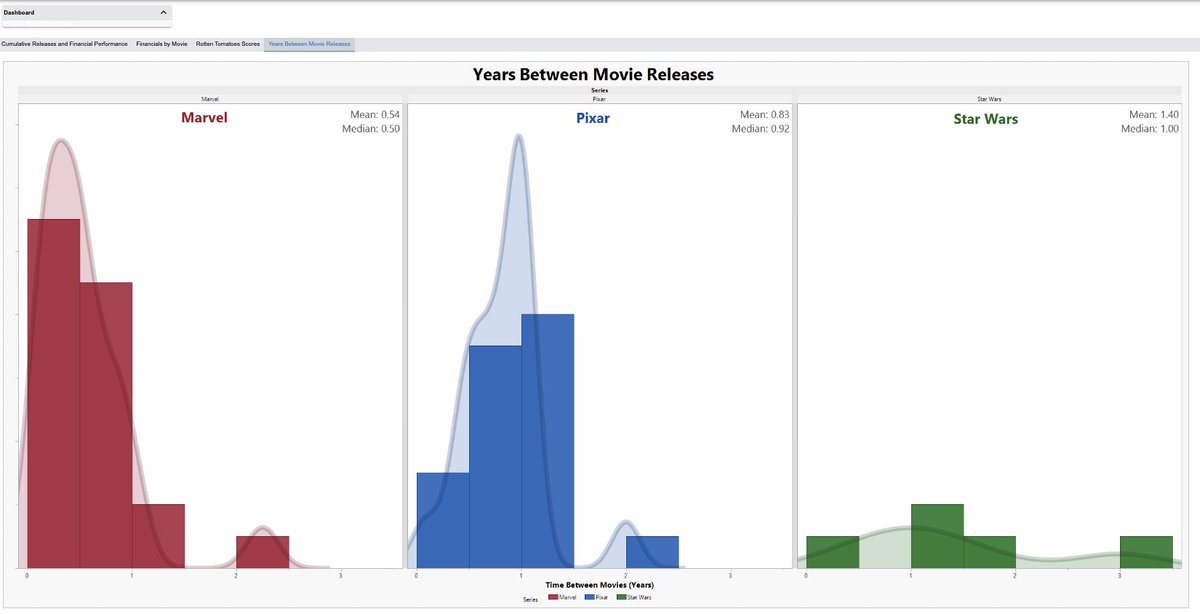Click the 'Dashboard' panel title
This screenshot has width=1200, height=614.
(19, 12)
